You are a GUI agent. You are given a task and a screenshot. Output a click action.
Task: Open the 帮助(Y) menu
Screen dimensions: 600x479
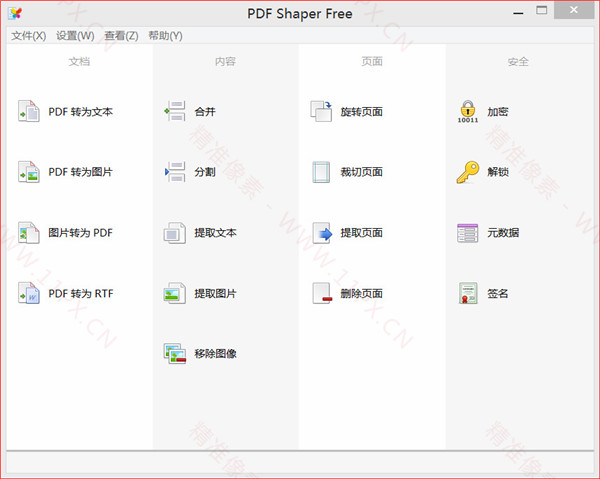pos(165,36)
